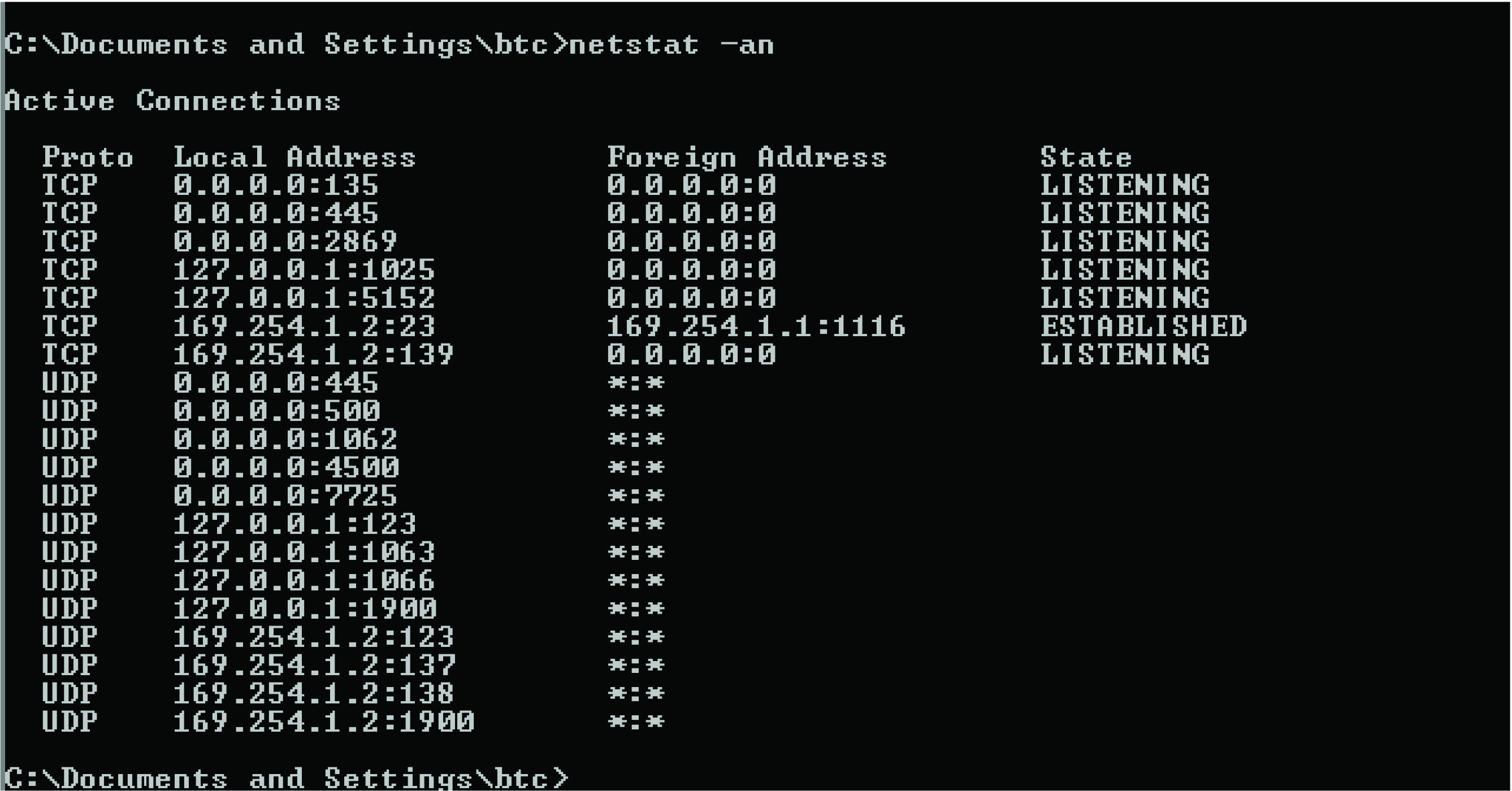Click the Foreign Address column header
Image resolution: width=1512 pixels, height=791 pixels.
(747, 157)
